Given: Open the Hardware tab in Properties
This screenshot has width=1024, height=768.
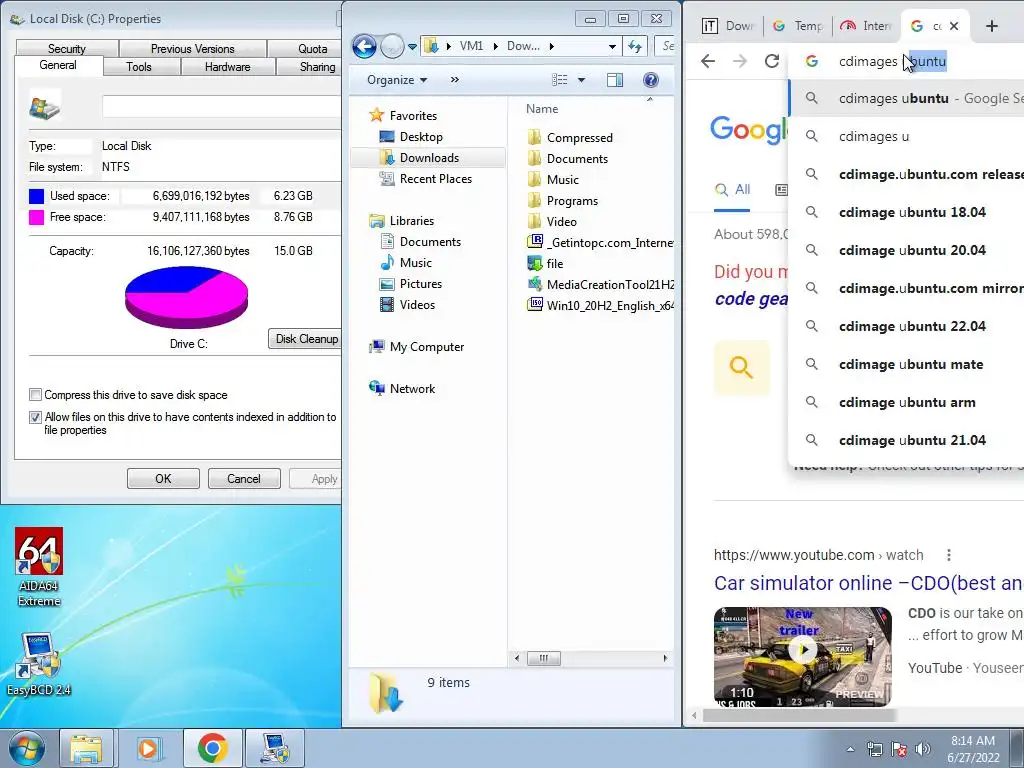Looking at the screenshot, I should [x=227, y=67].
